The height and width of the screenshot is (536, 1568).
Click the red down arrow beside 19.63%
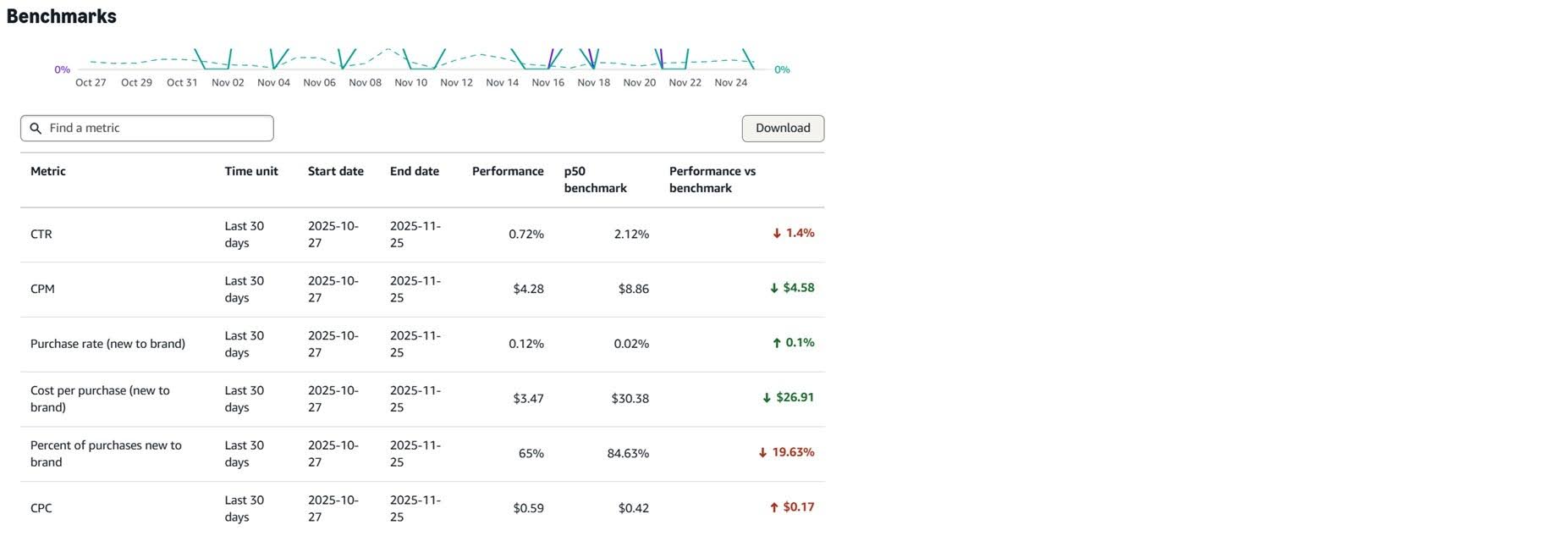(762, 452)
